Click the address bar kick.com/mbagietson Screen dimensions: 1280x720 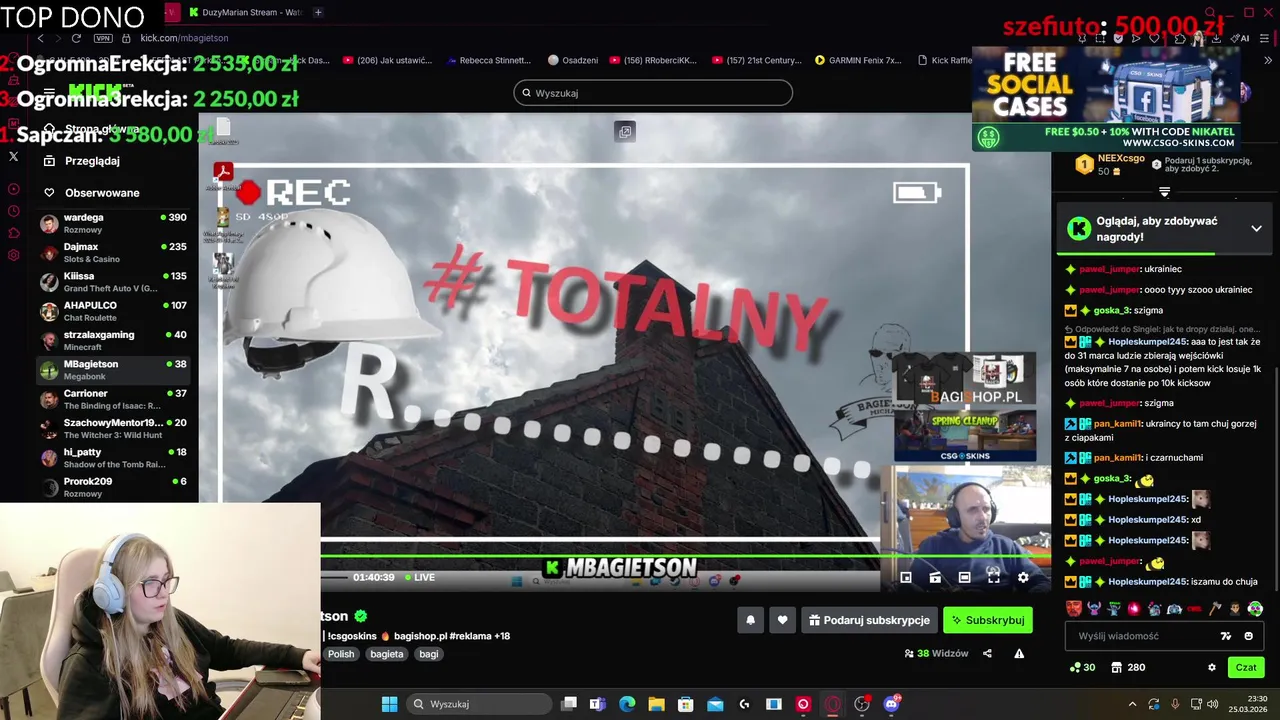coord(184,38)
